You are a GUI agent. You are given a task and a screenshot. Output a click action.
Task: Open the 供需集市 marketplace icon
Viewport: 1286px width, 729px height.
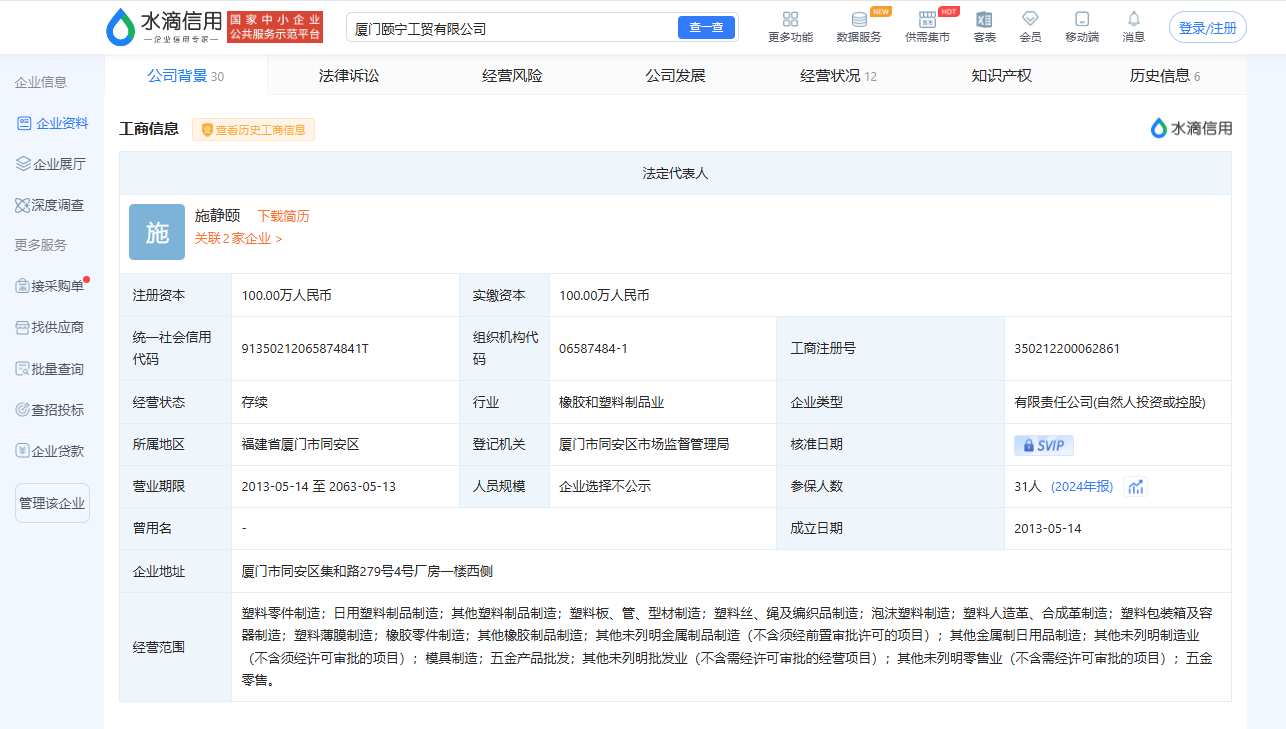click(927, 19)
